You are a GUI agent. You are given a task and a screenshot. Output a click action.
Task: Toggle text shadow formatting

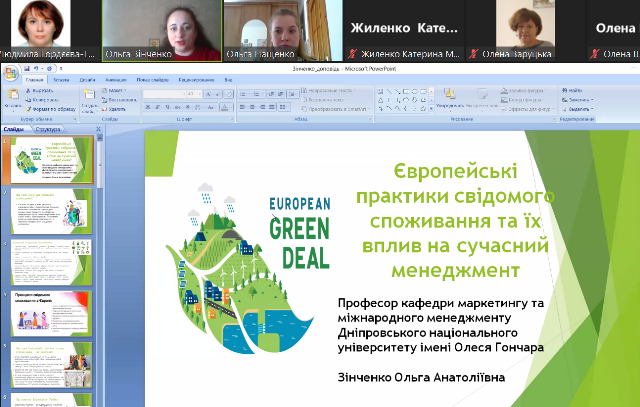[187, 107]
